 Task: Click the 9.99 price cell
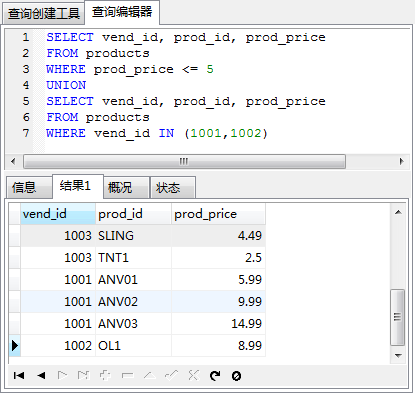[x=218, y=302]
